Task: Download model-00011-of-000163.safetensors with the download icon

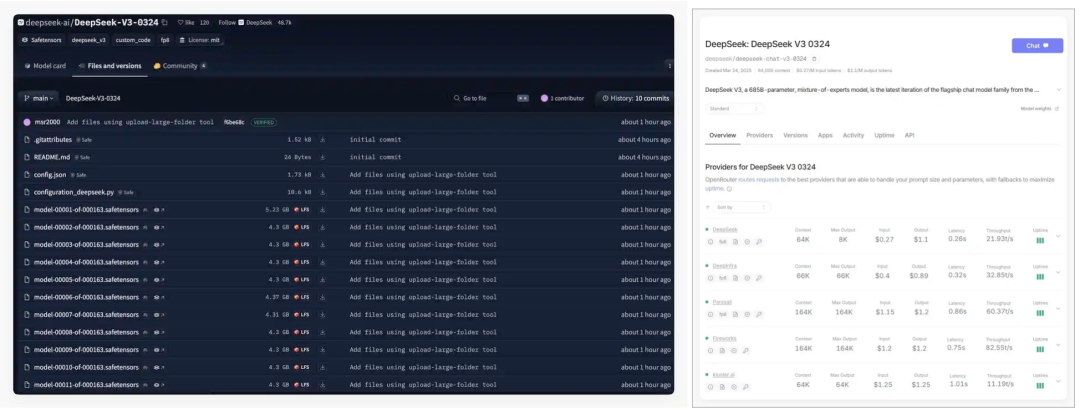Action: click(x=322, y=385)
